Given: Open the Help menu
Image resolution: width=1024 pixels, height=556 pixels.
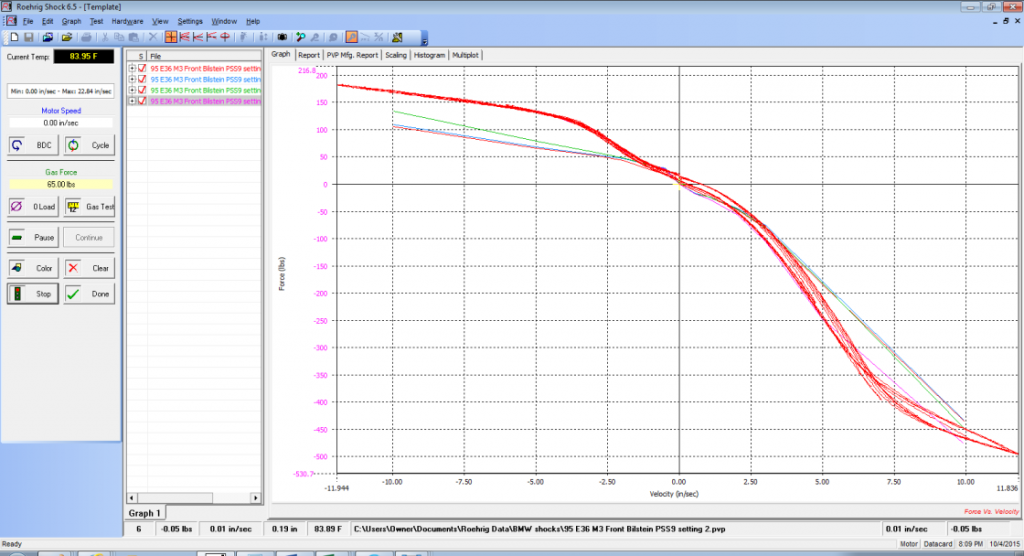Looking at the screenshot, I should pyautogui.click(x=253, y=22).
